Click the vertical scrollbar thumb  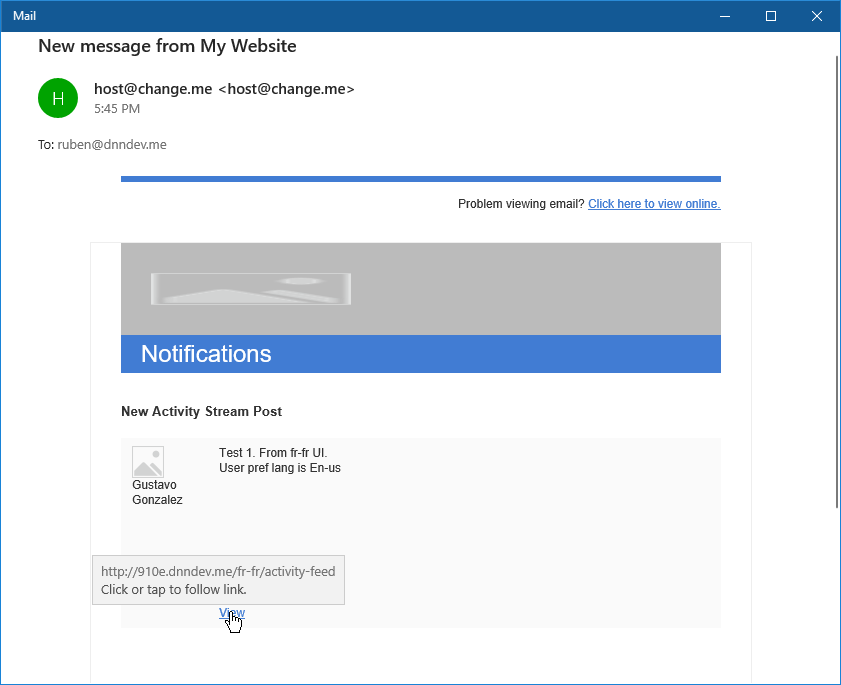click(x=837, y=282)
